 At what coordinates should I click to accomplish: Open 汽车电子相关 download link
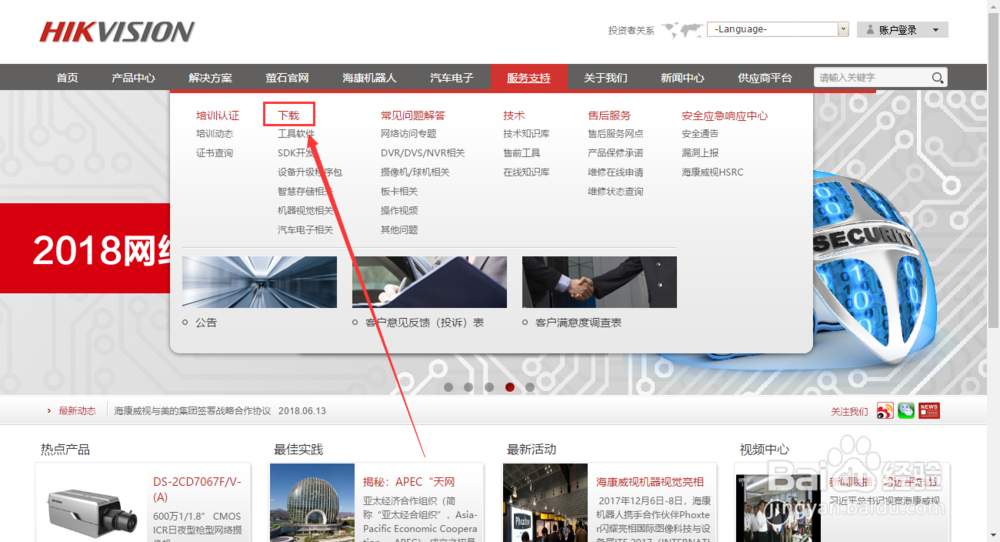click(x=305, y=230)
